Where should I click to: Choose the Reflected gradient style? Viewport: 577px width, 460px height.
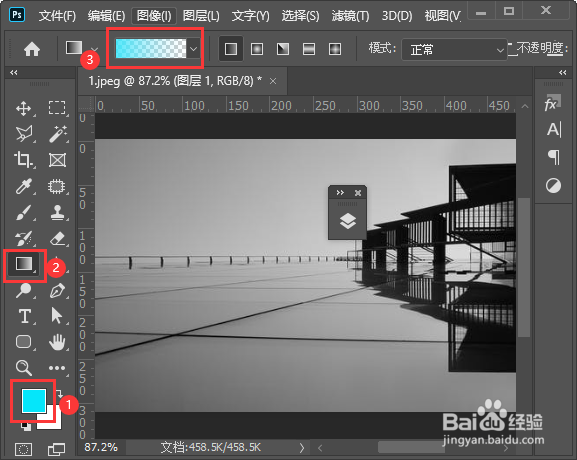(x=309, y=49)
